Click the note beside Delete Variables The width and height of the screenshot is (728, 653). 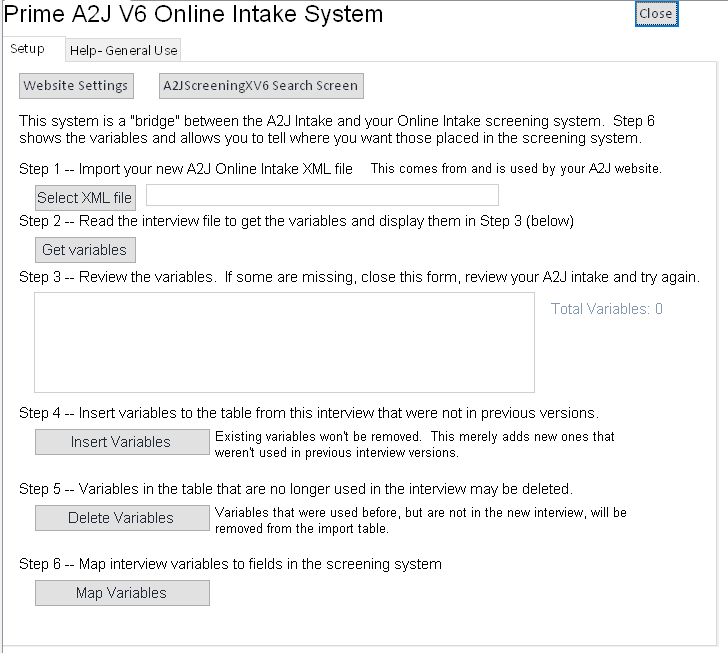click(x=420, y=520)
